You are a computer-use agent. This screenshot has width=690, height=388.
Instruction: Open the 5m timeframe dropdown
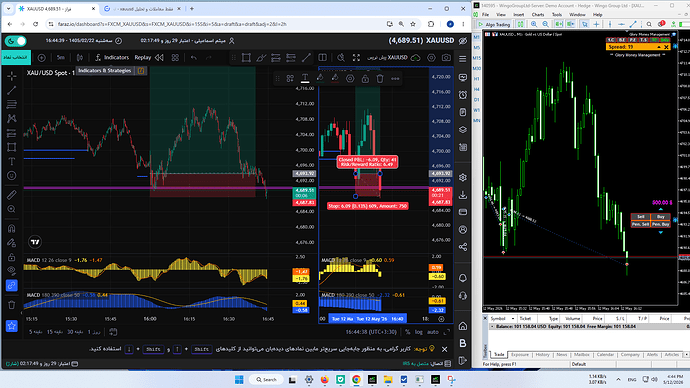click(61, 58)
